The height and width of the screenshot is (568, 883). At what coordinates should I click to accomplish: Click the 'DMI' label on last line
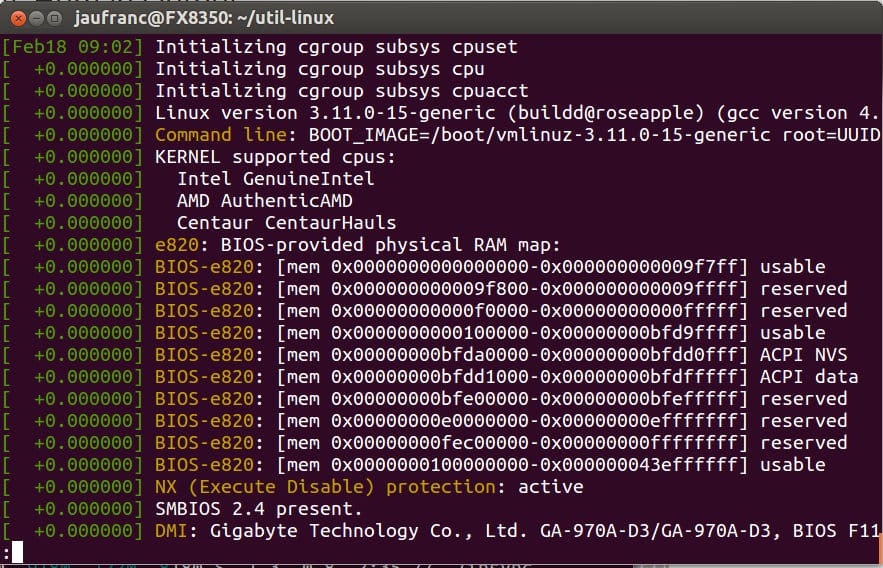(171, 531)
